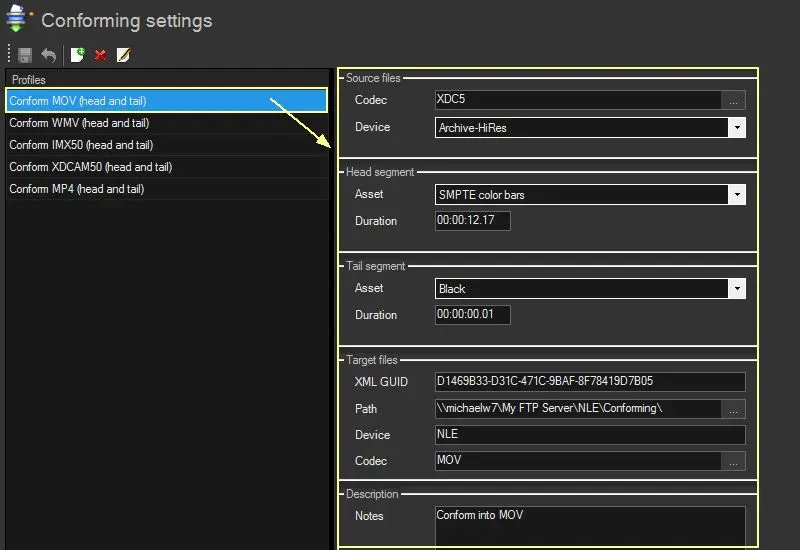Choose the Conform XDCAM50 profile
Image resolution: width=800 pixels, height=550 pixels.
click(x=90, y=167)
